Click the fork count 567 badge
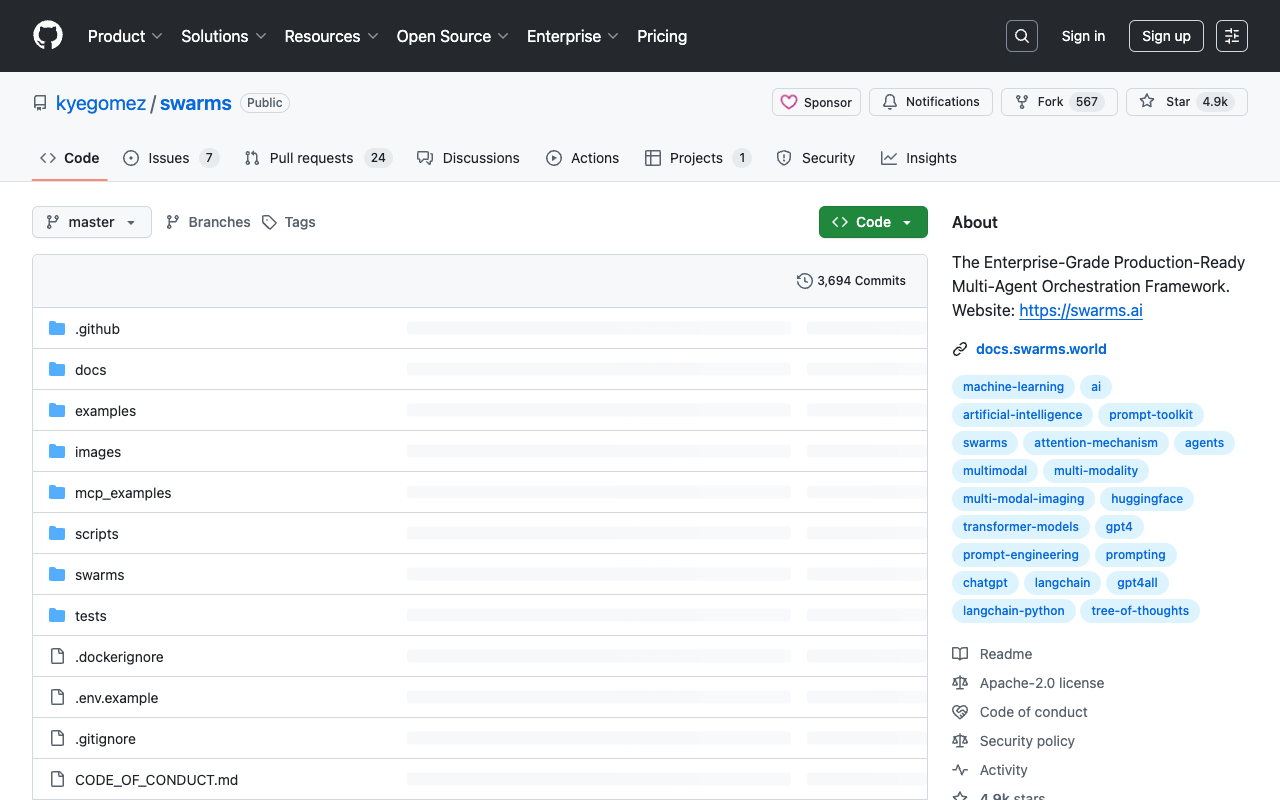The width and height of the screenshot is (1280, 800). click(1087, 102)
